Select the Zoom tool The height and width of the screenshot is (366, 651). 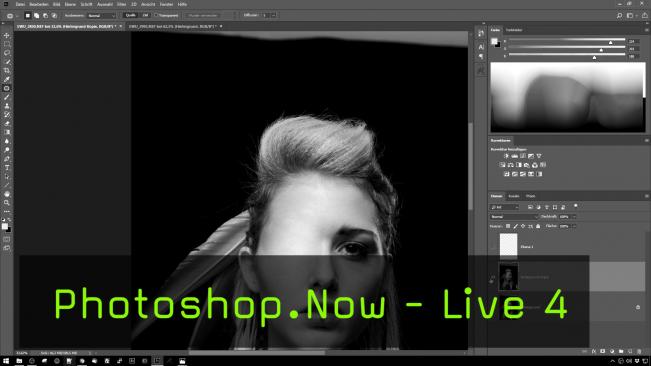click(7, 203)
